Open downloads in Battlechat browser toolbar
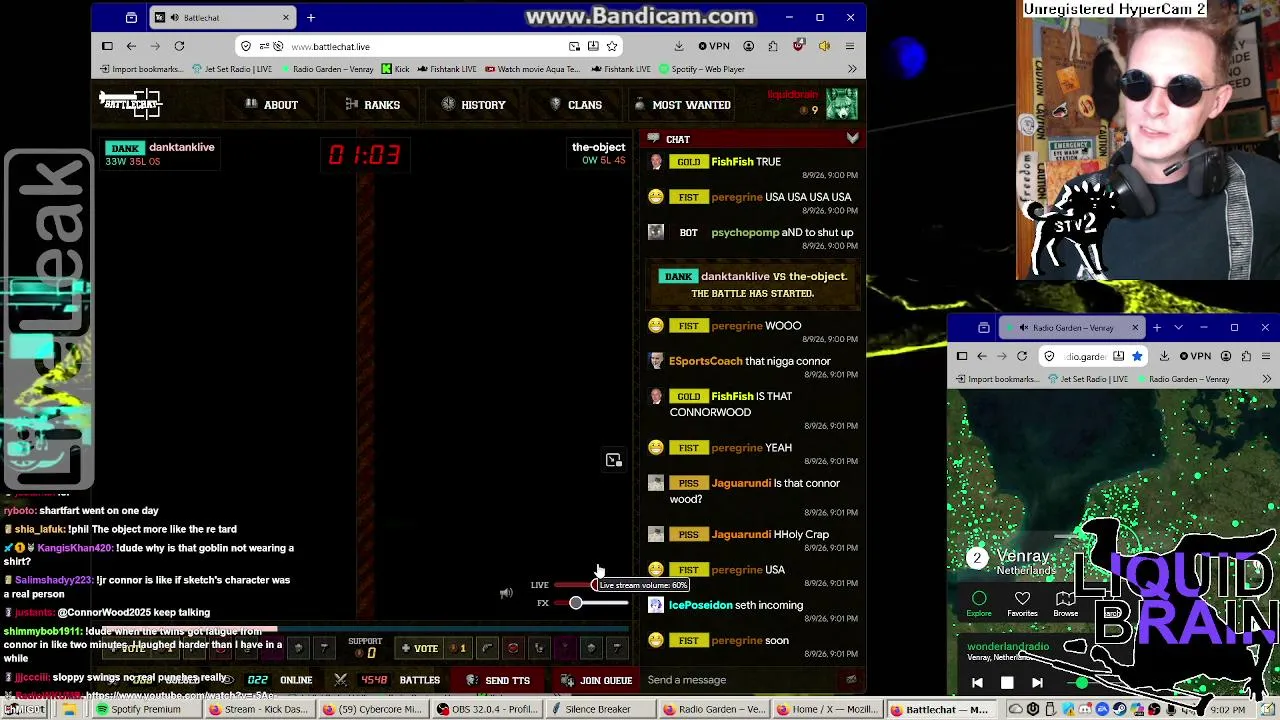The height and width of the screenshot is (720, 1280). (679, 46)
